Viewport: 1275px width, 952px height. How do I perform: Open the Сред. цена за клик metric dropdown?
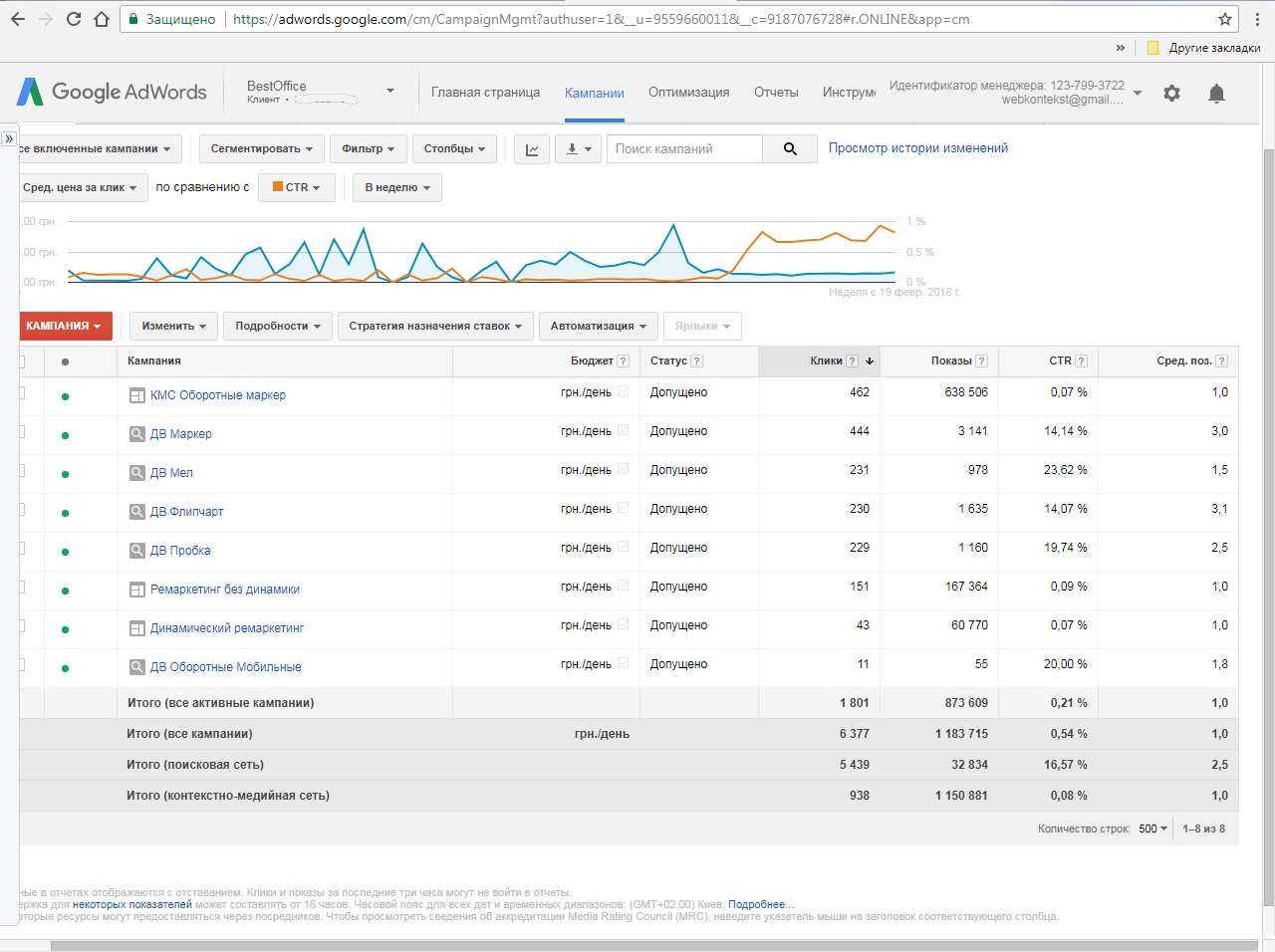(82, 187)
